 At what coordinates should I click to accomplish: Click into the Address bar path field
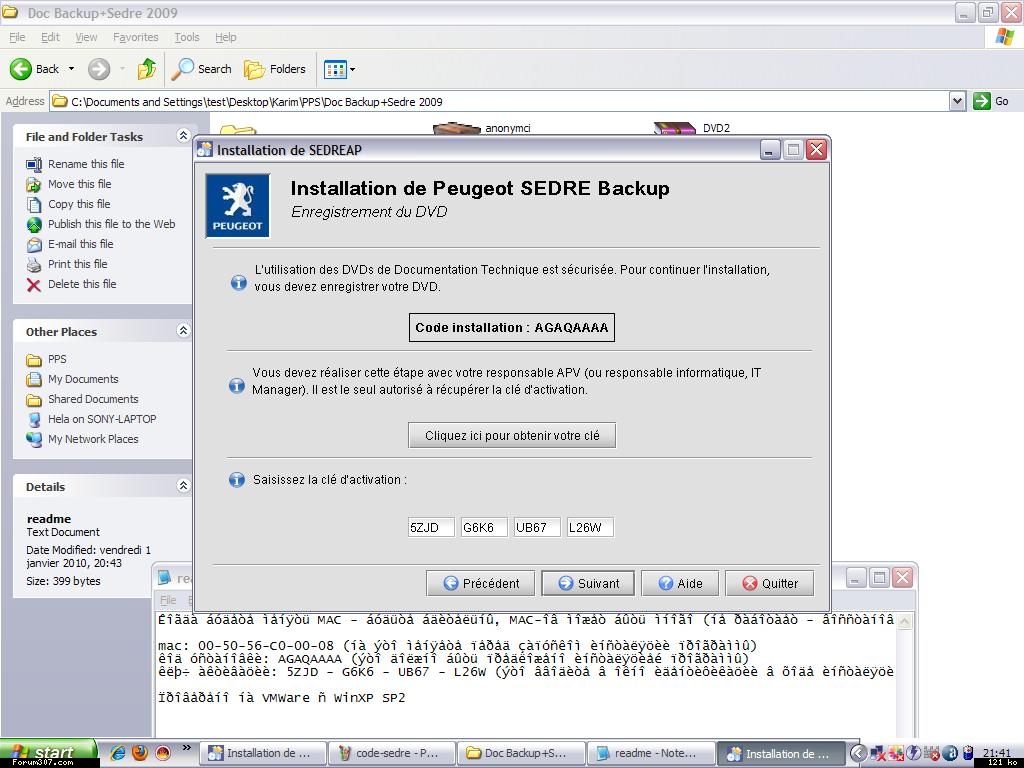(x=500, y=101)
